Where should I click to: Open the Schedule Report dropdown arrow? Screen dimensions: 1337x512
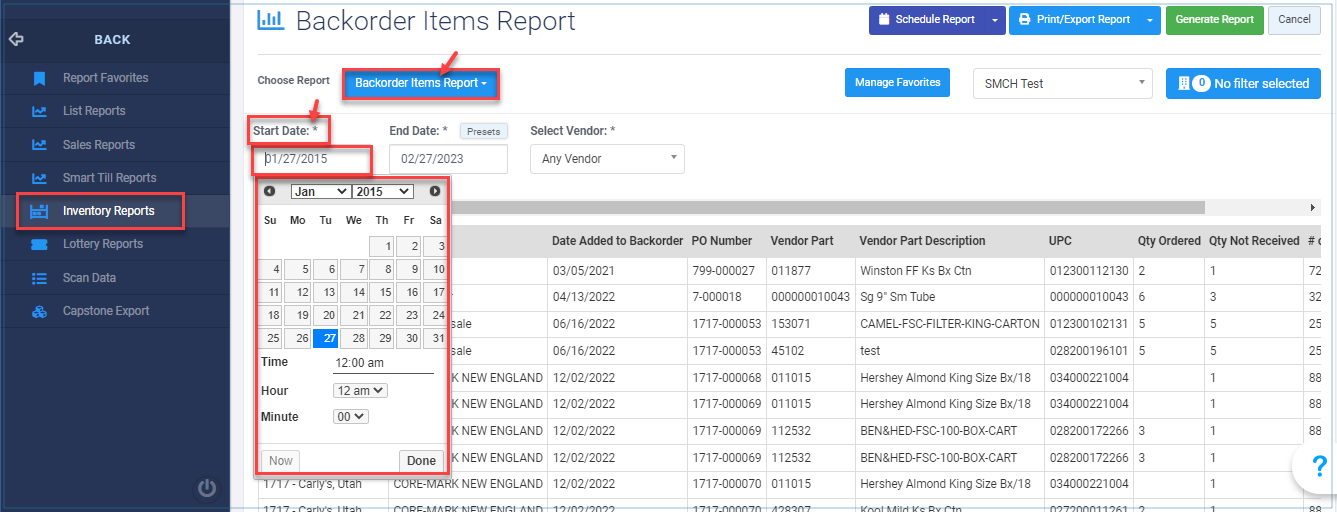[994, 20]
